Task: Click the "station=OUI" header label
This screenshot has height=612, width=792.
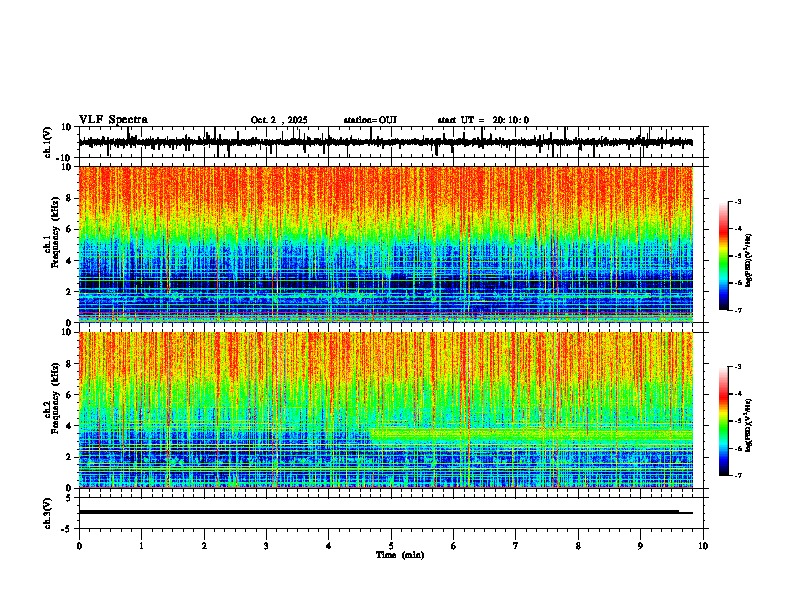Action: (370, 120)
